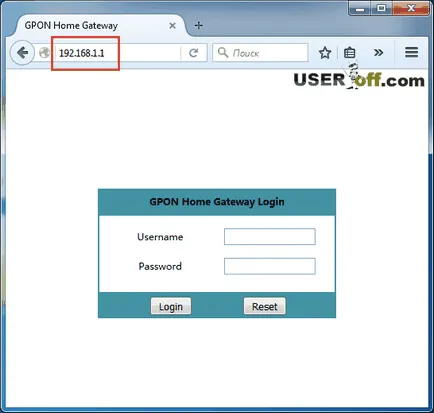Open a new tab with plus button

pos(199,25)
